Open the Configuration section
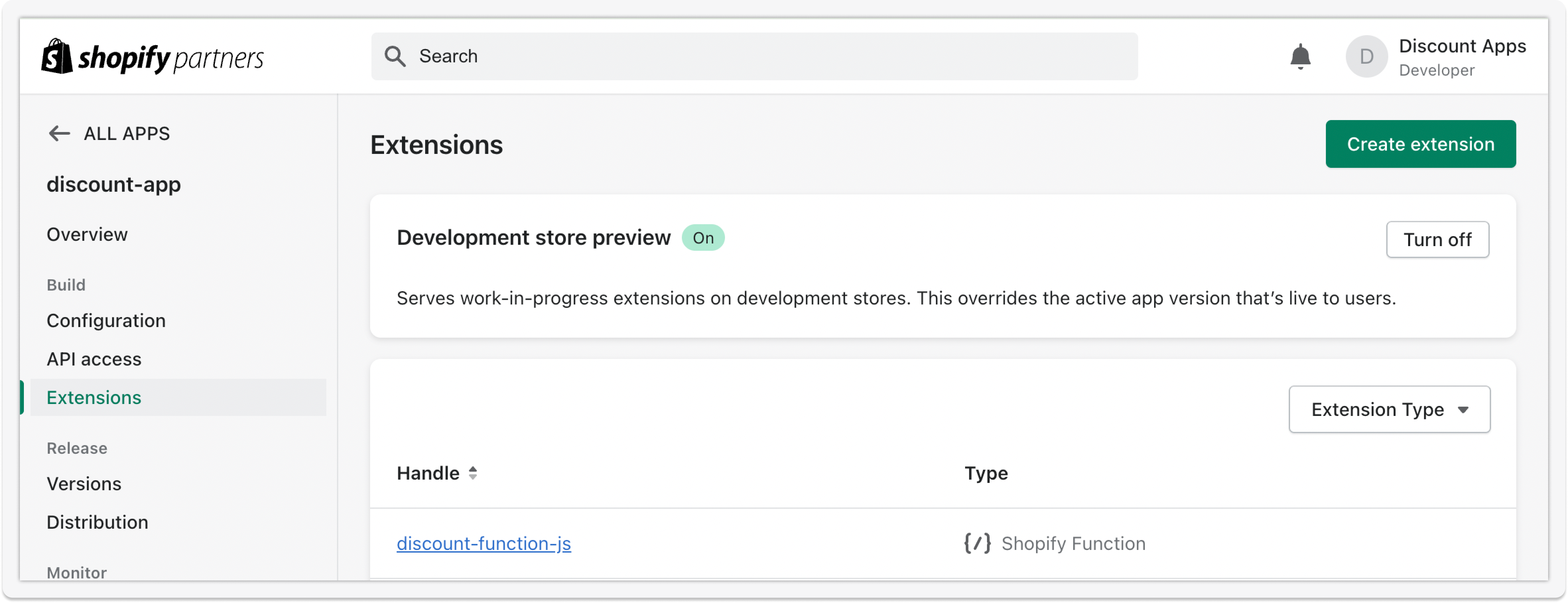 point(106,321)
